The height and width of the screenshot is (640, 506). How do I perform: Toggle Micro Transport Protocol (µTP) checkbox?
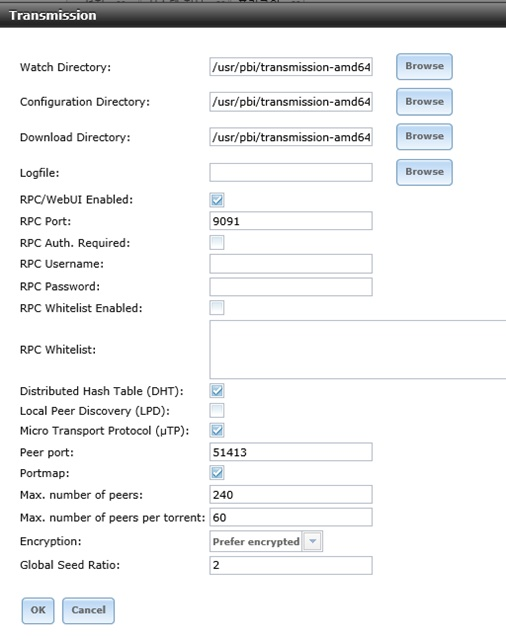pos(217,430)
